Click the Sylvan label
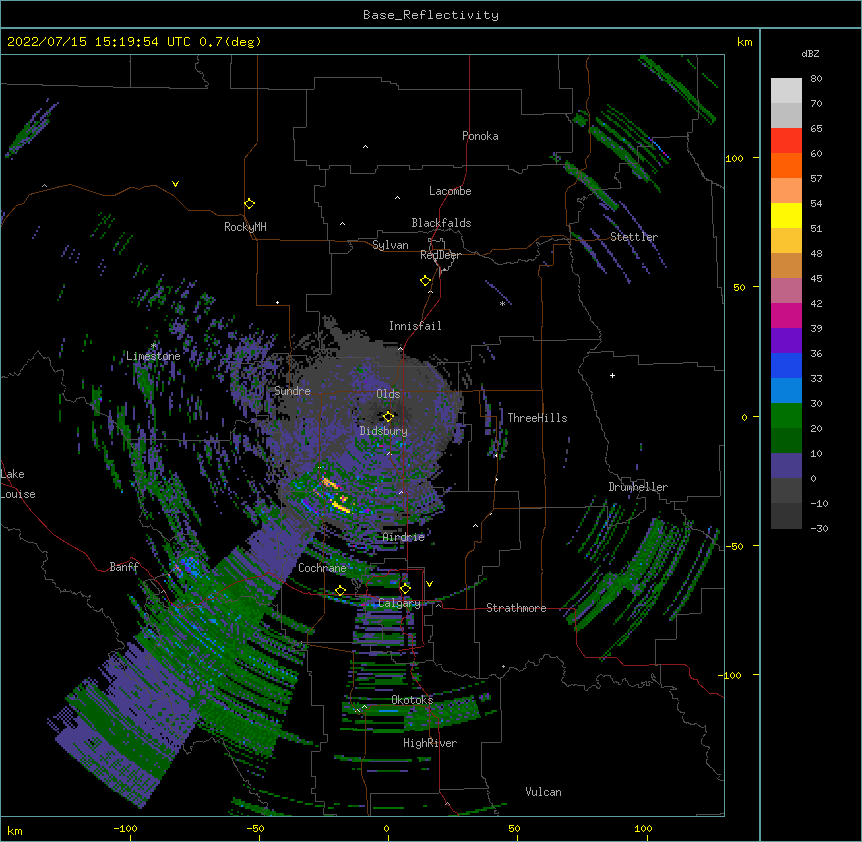 click(x=390, y=245)
